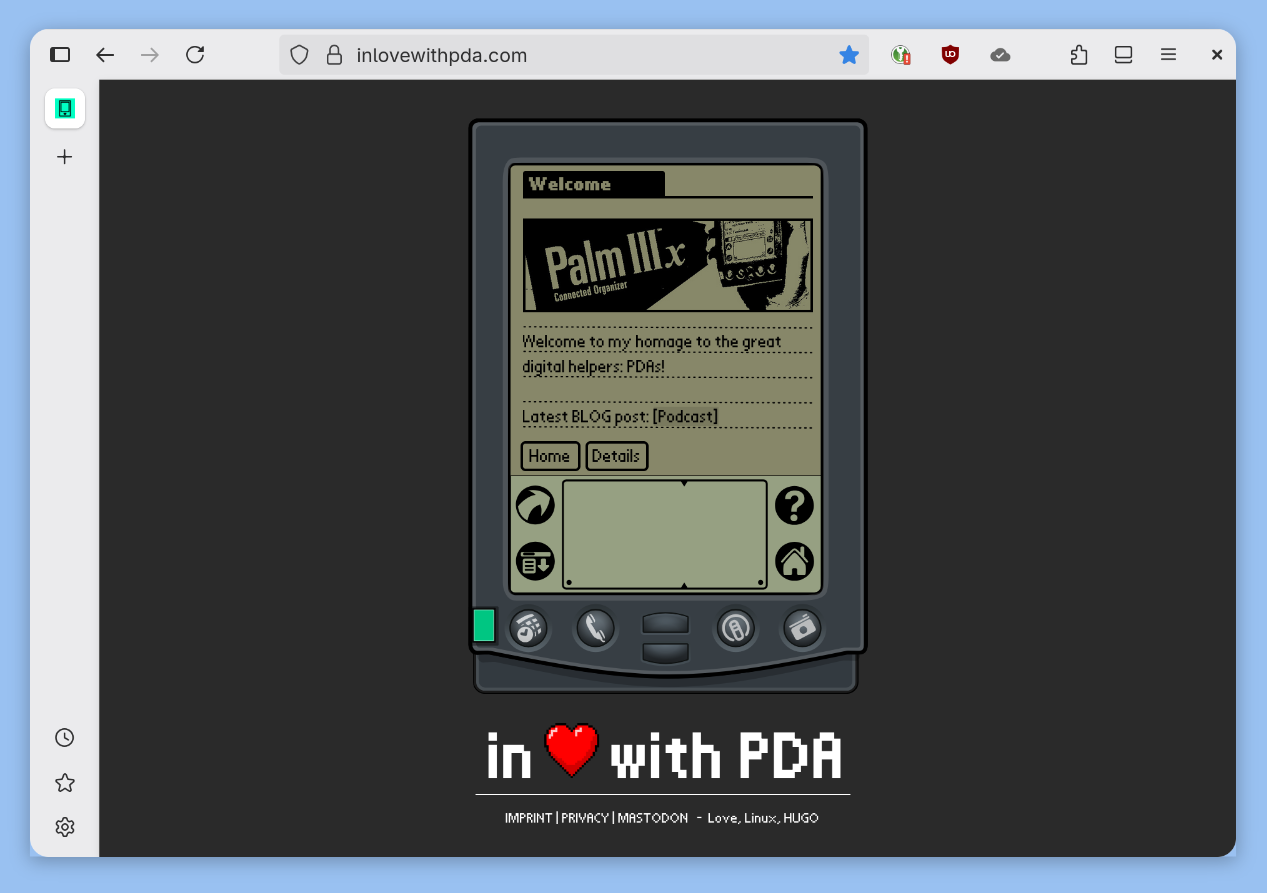
Task: Click the Palm IIIx banner image
Action: [667, 265]
